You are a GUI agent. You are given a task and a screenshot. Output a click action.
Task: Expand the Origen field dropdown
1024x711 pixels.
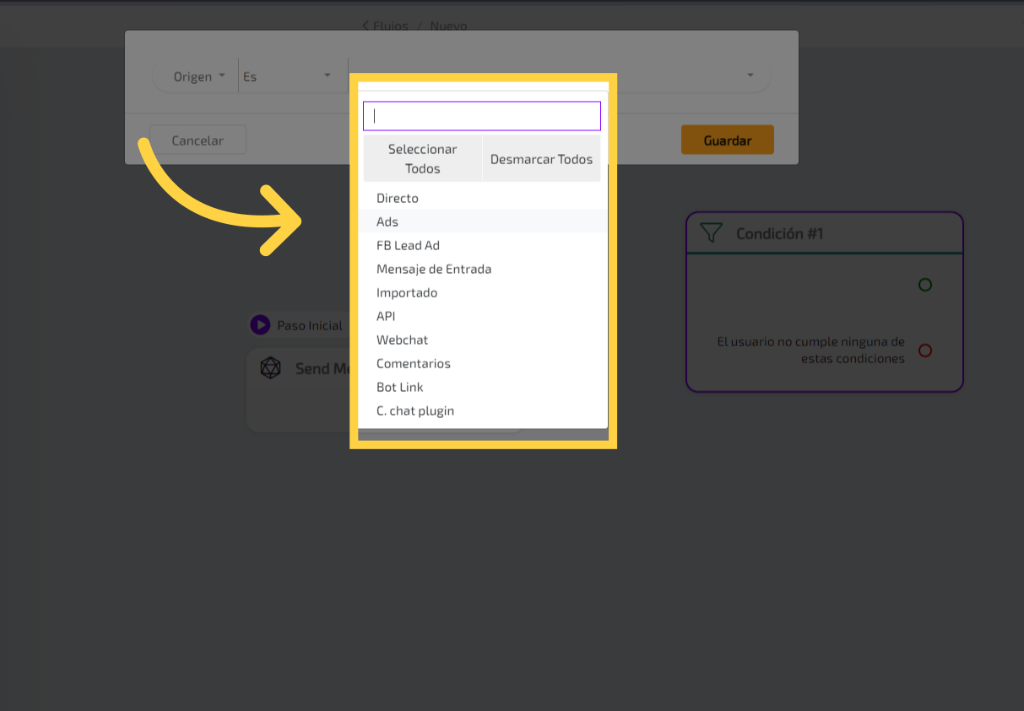click(x=199, y=77)
